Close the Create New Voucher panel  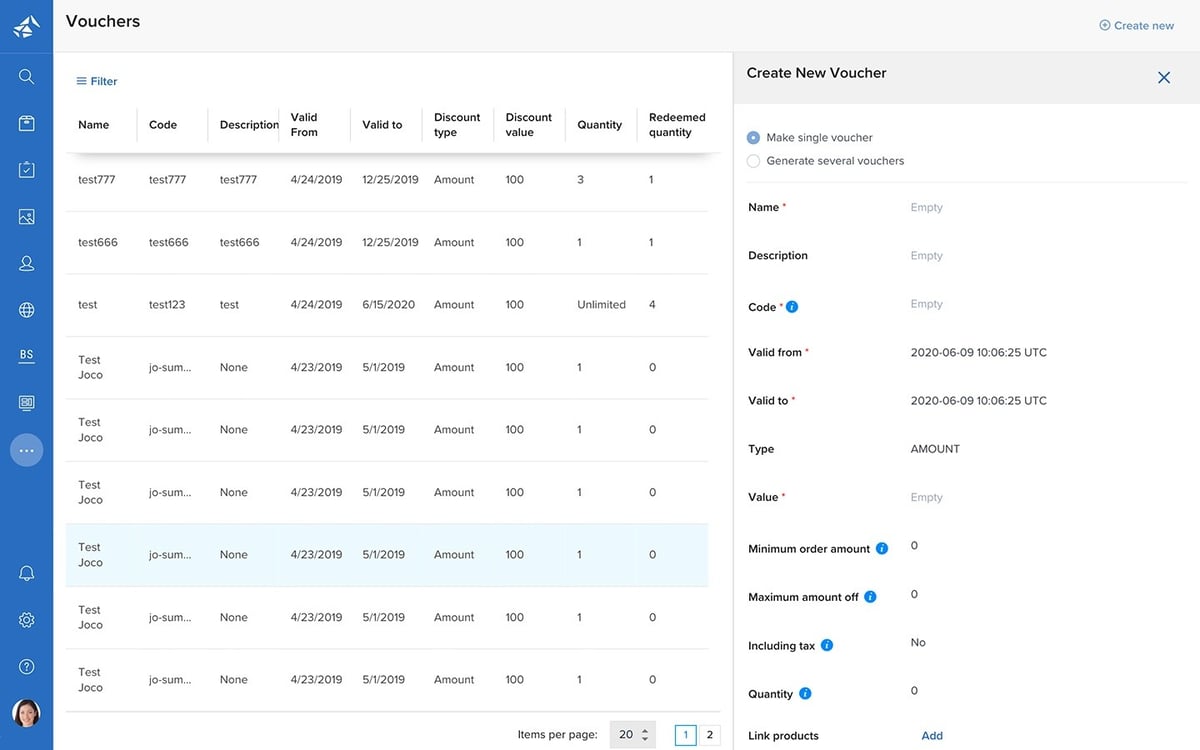click(1164, 77)
